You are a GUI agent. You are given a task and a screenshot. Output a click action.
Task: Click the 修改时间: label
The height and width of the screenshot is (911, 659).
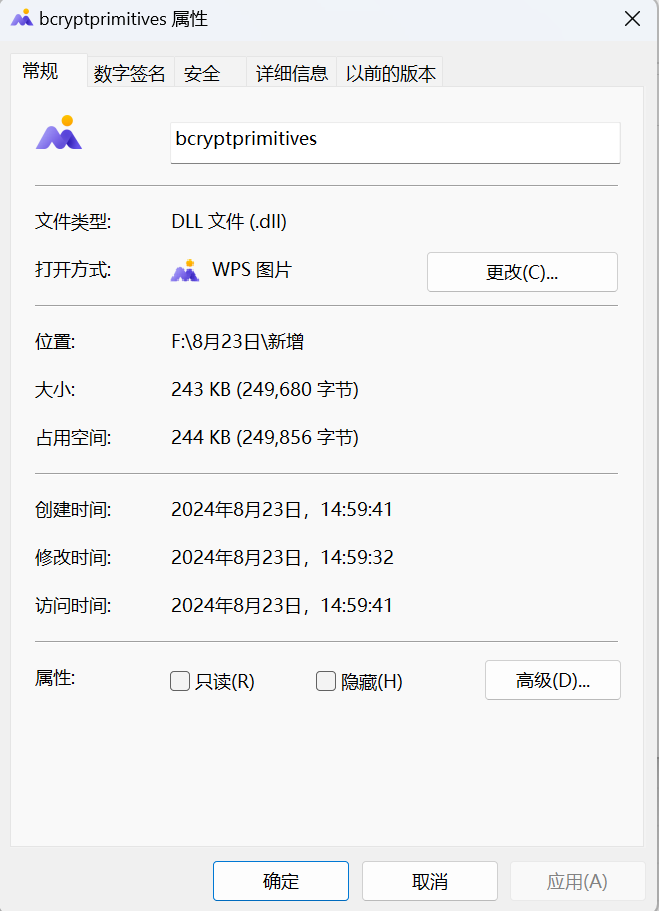(x=73, y=558)
